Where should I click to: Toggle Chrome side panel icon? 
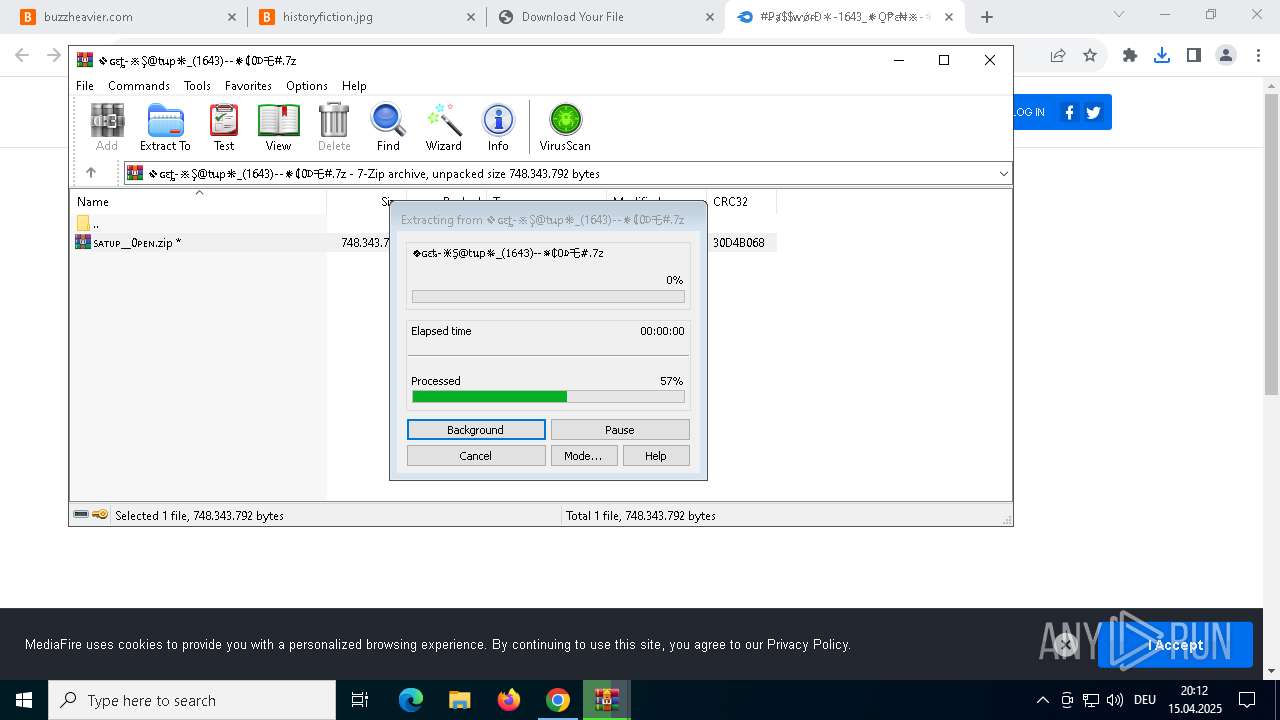point(1194,56)
